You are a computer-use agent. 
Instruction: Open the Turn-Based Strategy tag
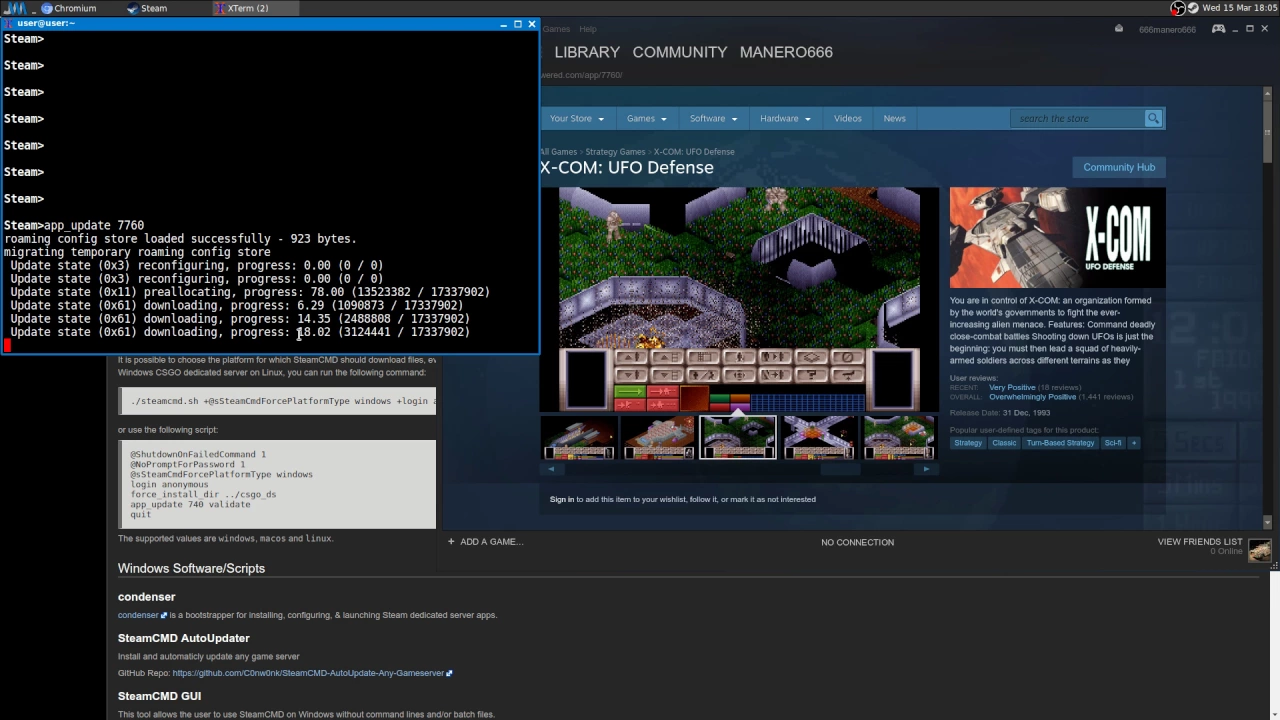tap(1060, 443)
